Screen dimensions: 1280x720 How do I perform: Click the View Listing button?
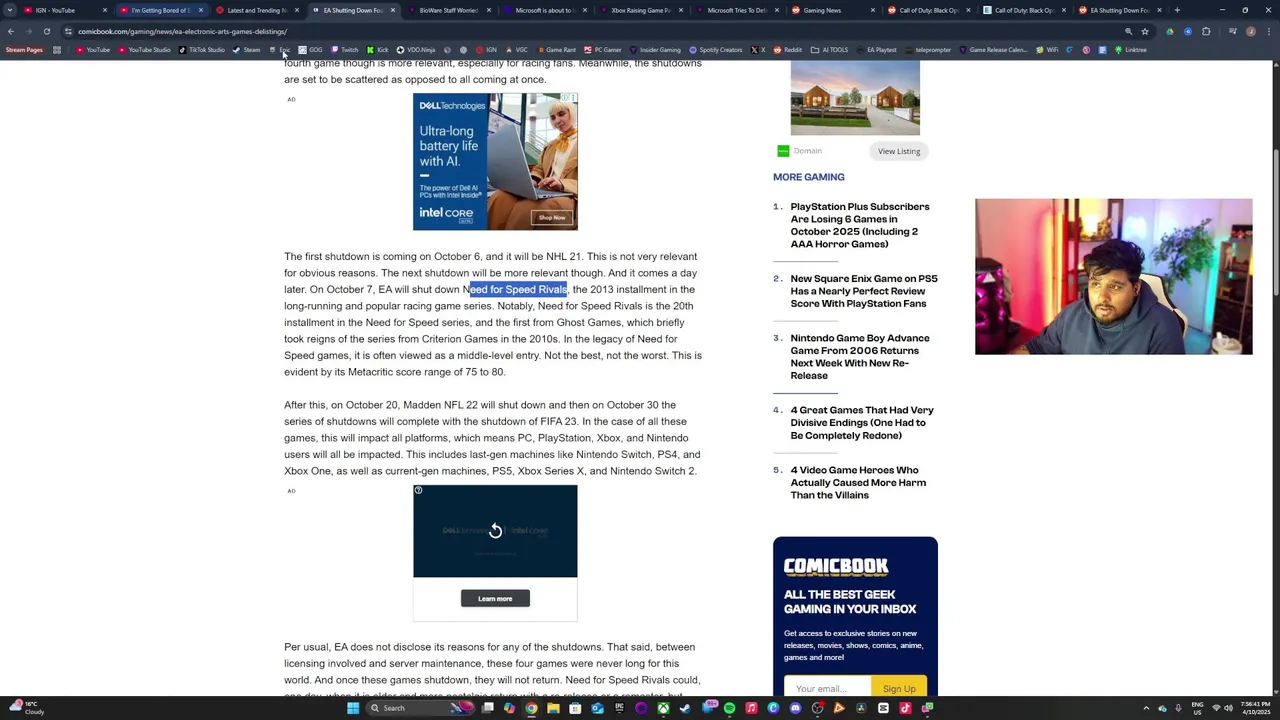899,151
